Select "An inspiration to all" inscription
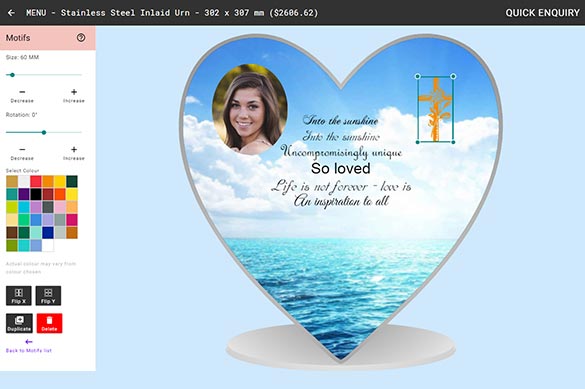This screenshot has height=389, width=585. [341, 201]
